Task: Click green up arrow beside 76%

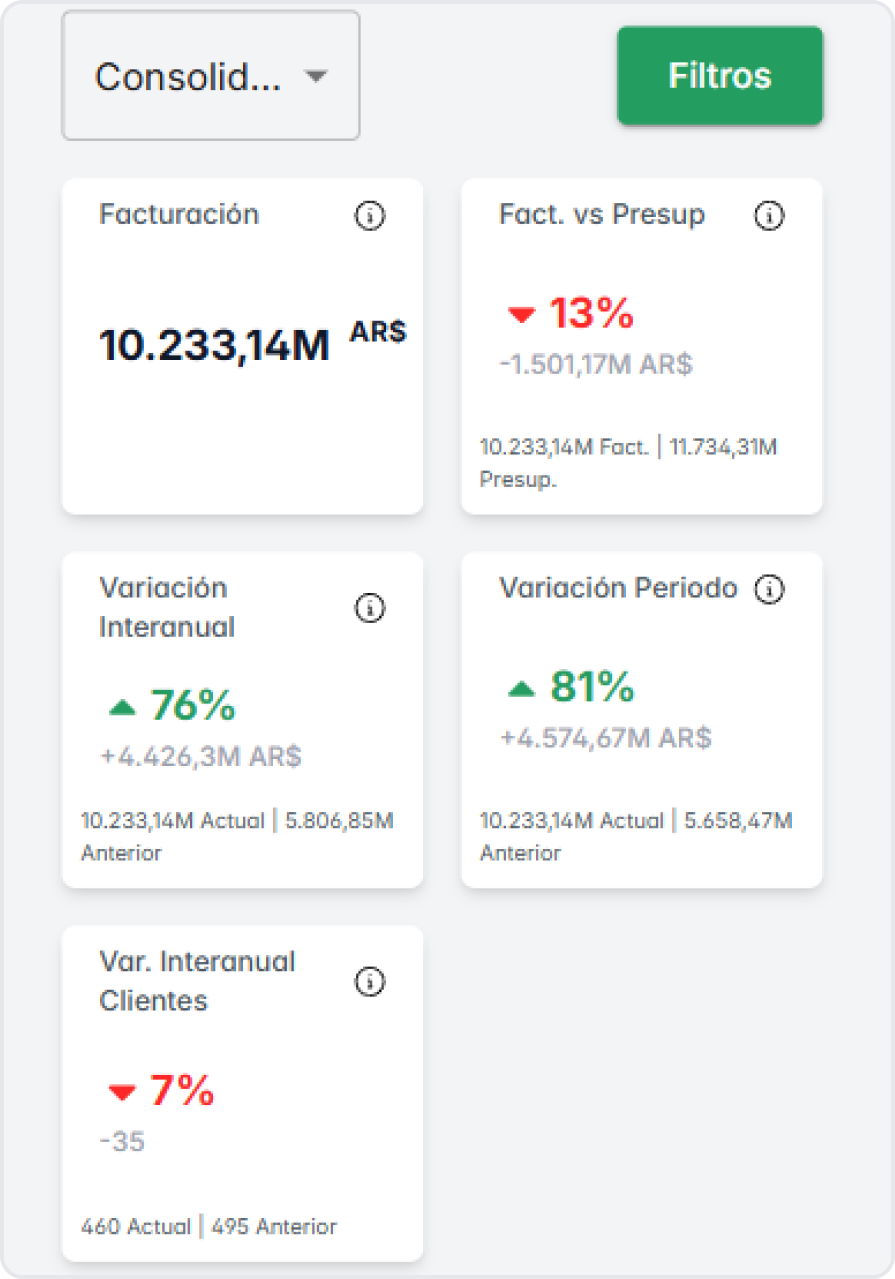Action: 122,707
